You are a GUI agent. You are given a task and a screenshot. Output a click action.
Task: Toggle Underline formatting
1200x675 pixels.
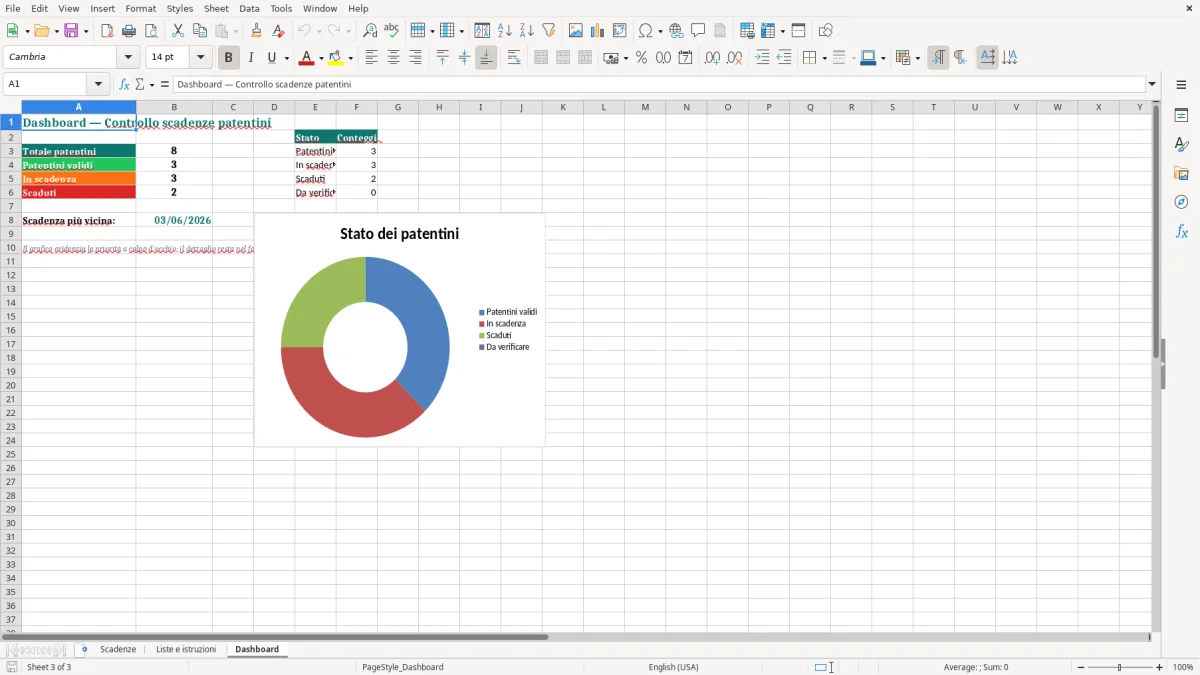tap(271, 58)
